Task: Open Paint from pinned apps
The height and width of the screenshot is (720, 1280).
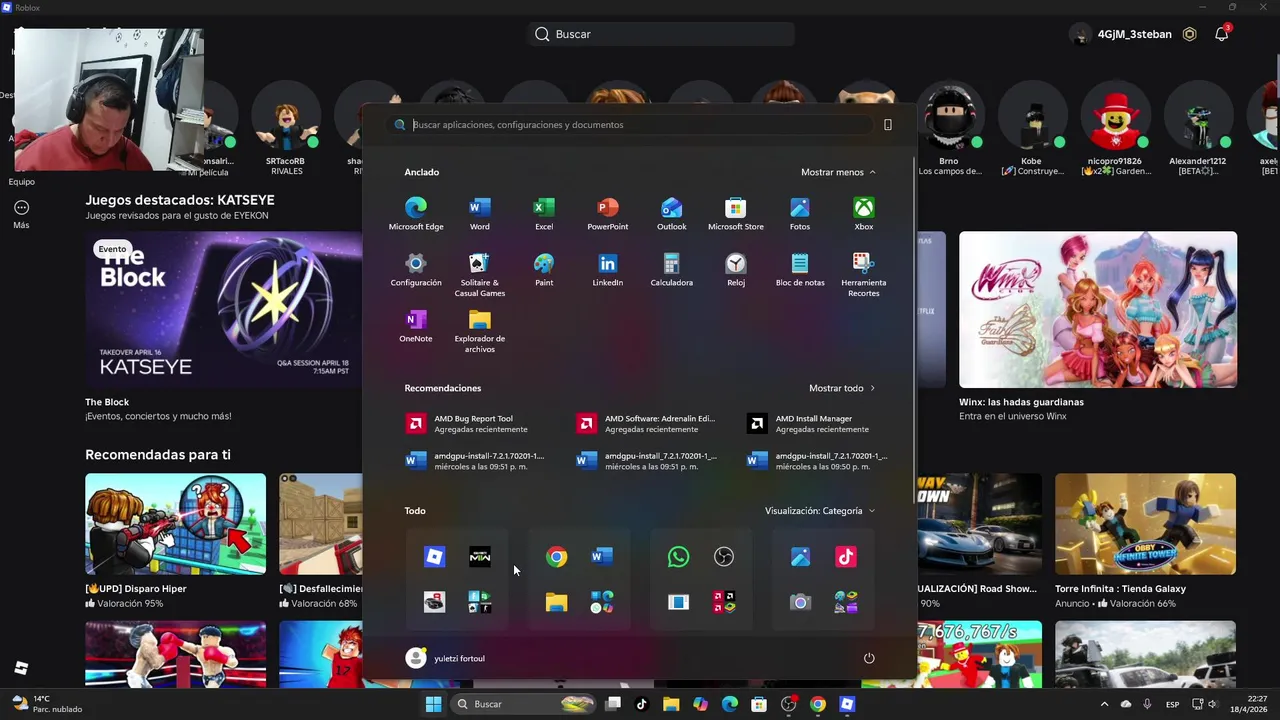Action: 544,270
